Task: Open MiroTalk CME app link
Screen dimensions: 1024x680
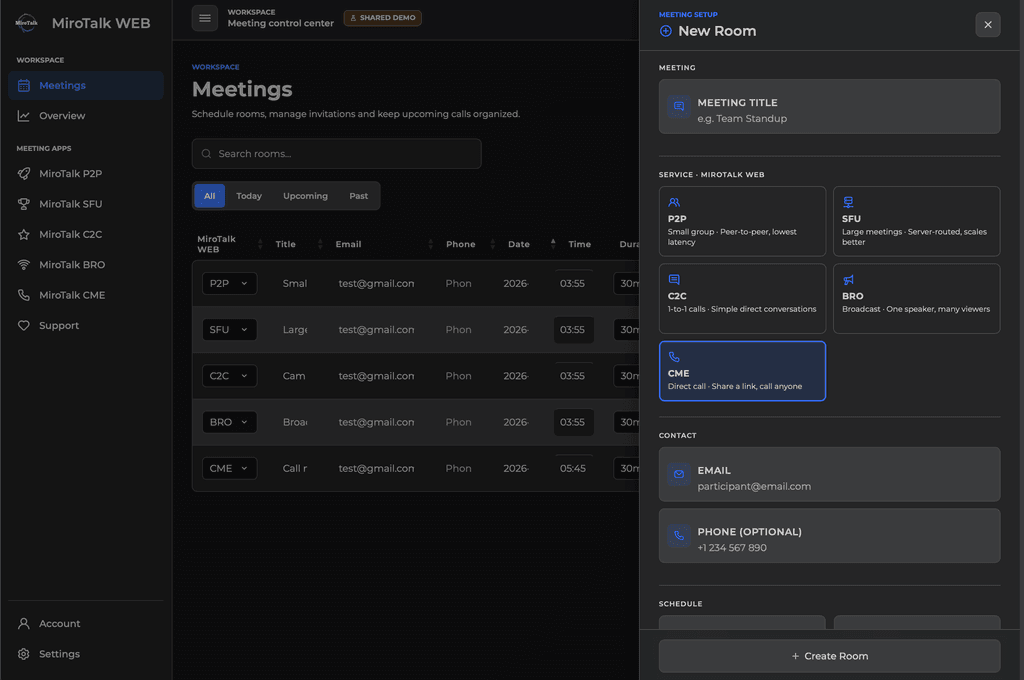Action: (x=86, y=295)
